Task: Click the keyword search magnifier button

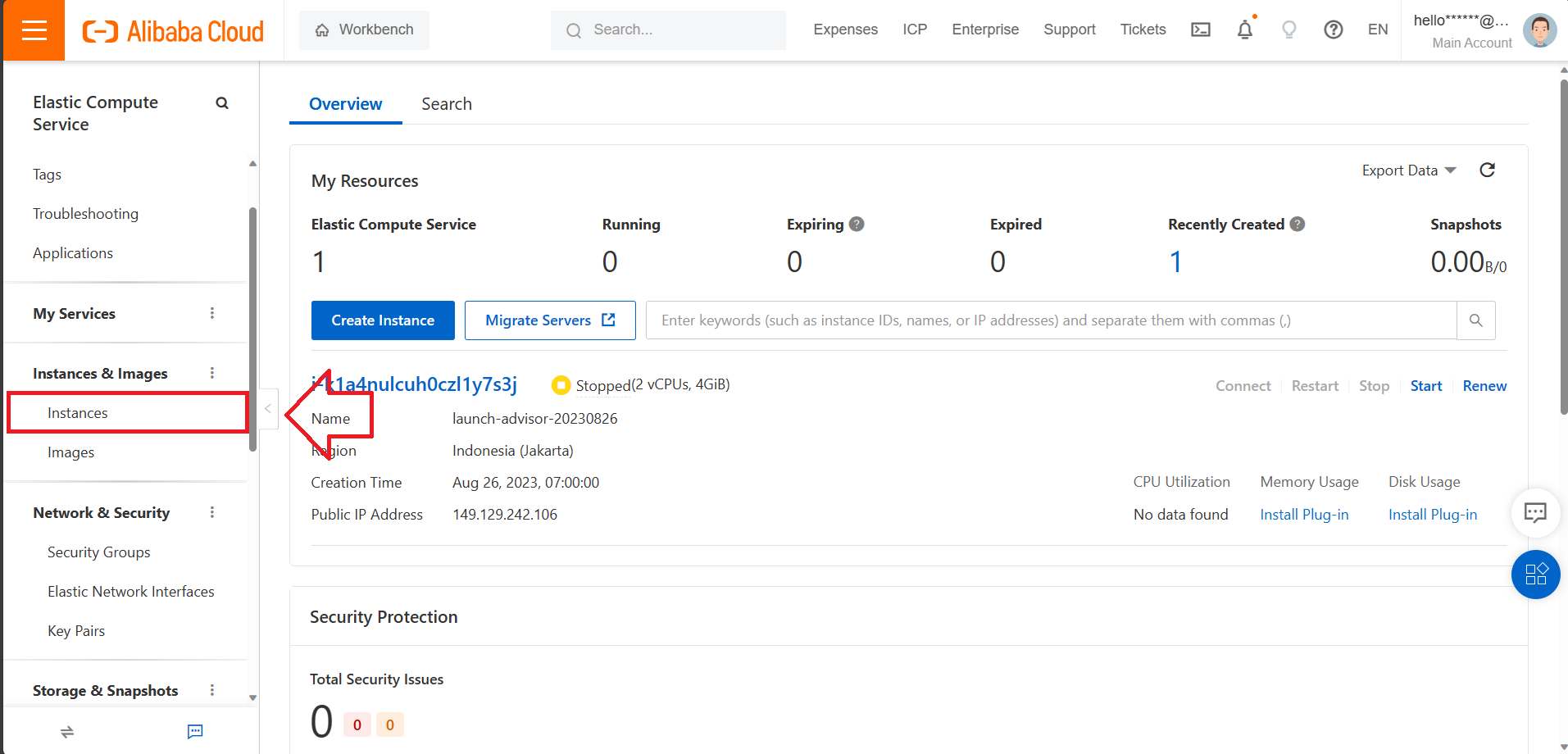Action: (x=1475, y=320)
